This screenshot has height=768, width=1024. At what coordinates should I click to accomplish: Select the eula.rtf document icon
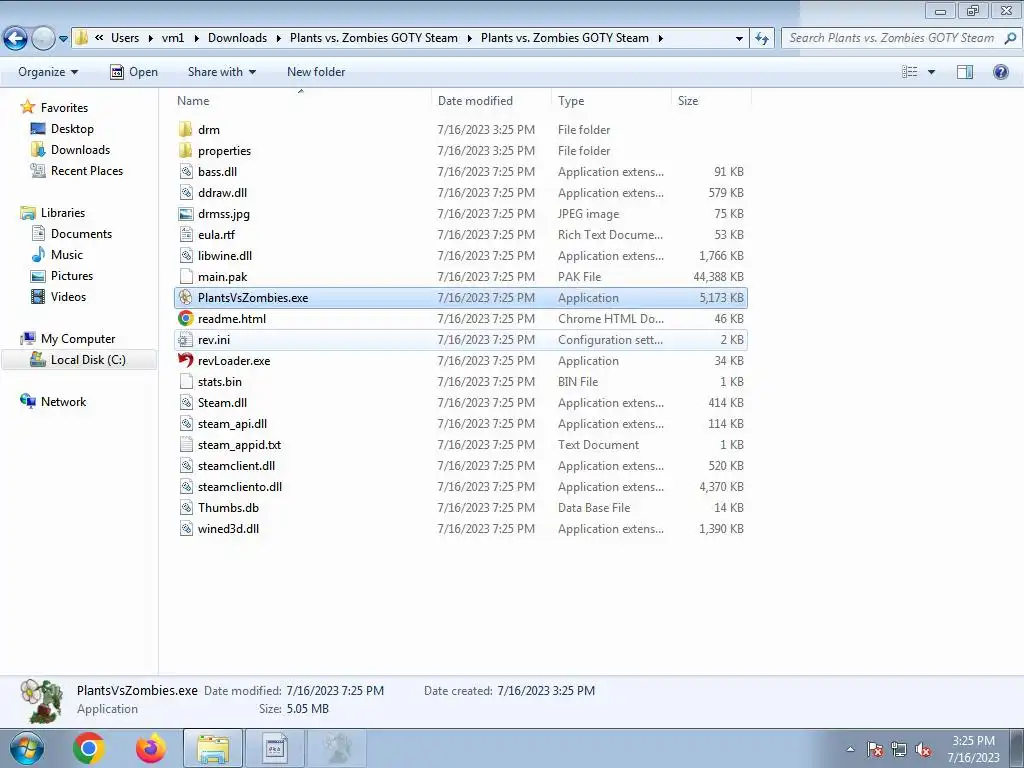pos(186,234)
